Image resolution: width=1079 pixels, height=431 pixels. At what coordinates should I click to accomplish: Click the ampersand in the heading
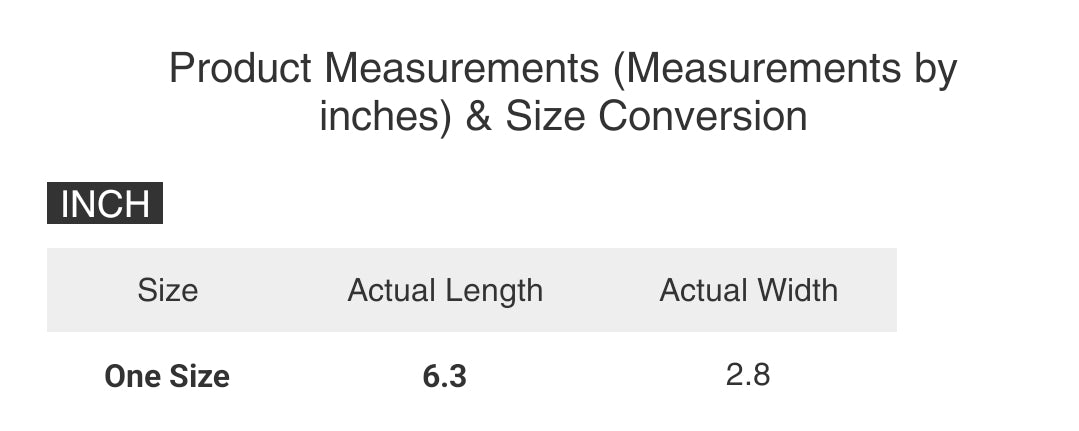478,117
